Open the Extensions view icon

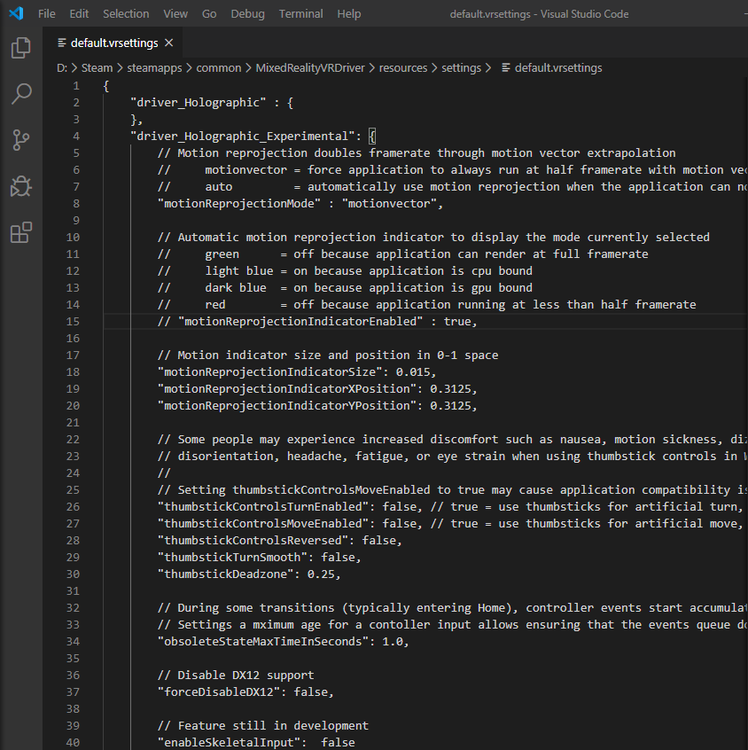[20, 233]
